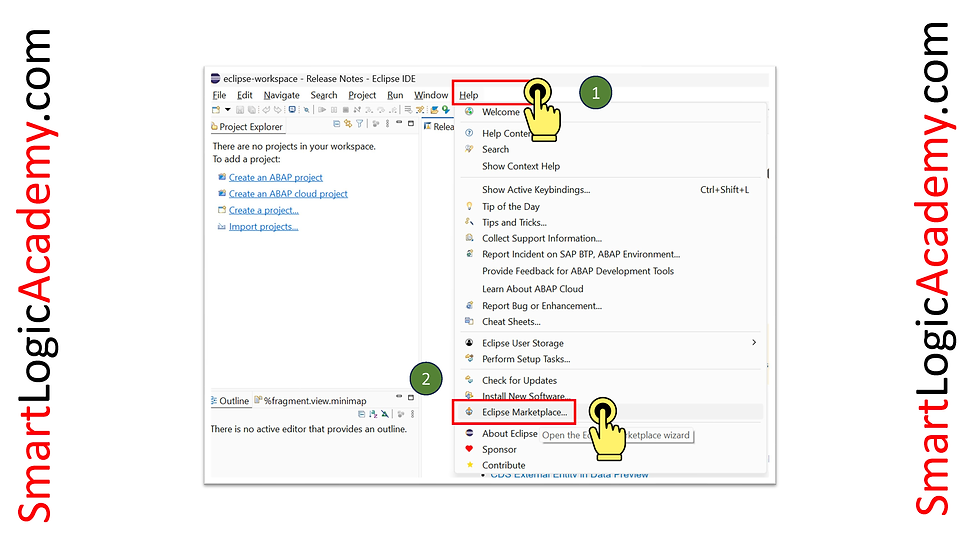Open the File menu
This screenshot has width=980, height=551.
coord(219,95)
